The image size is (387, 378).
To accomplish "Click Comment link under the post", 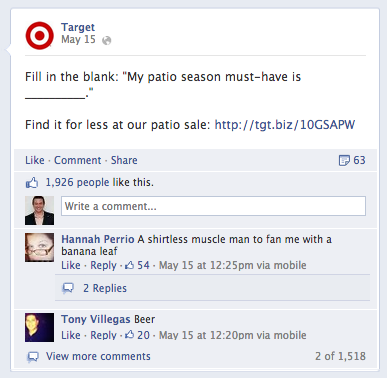I will tap(78, 160).
